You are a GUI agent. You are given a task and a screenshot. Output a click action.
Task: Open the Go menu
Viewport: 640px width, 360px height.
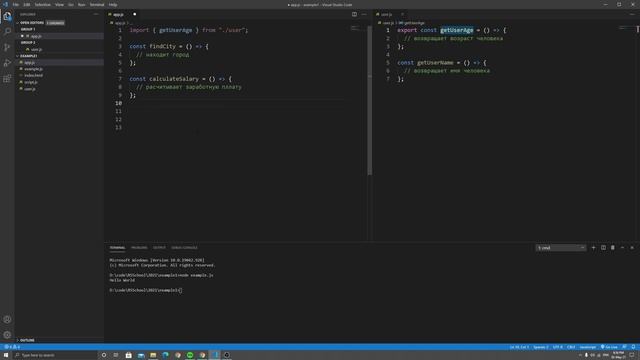click(x=71, y=4)
